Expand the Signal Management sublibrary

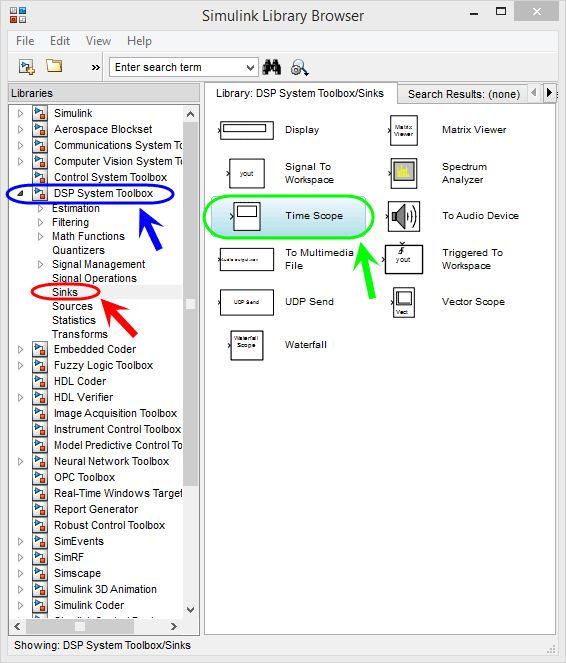coord(41,264)
